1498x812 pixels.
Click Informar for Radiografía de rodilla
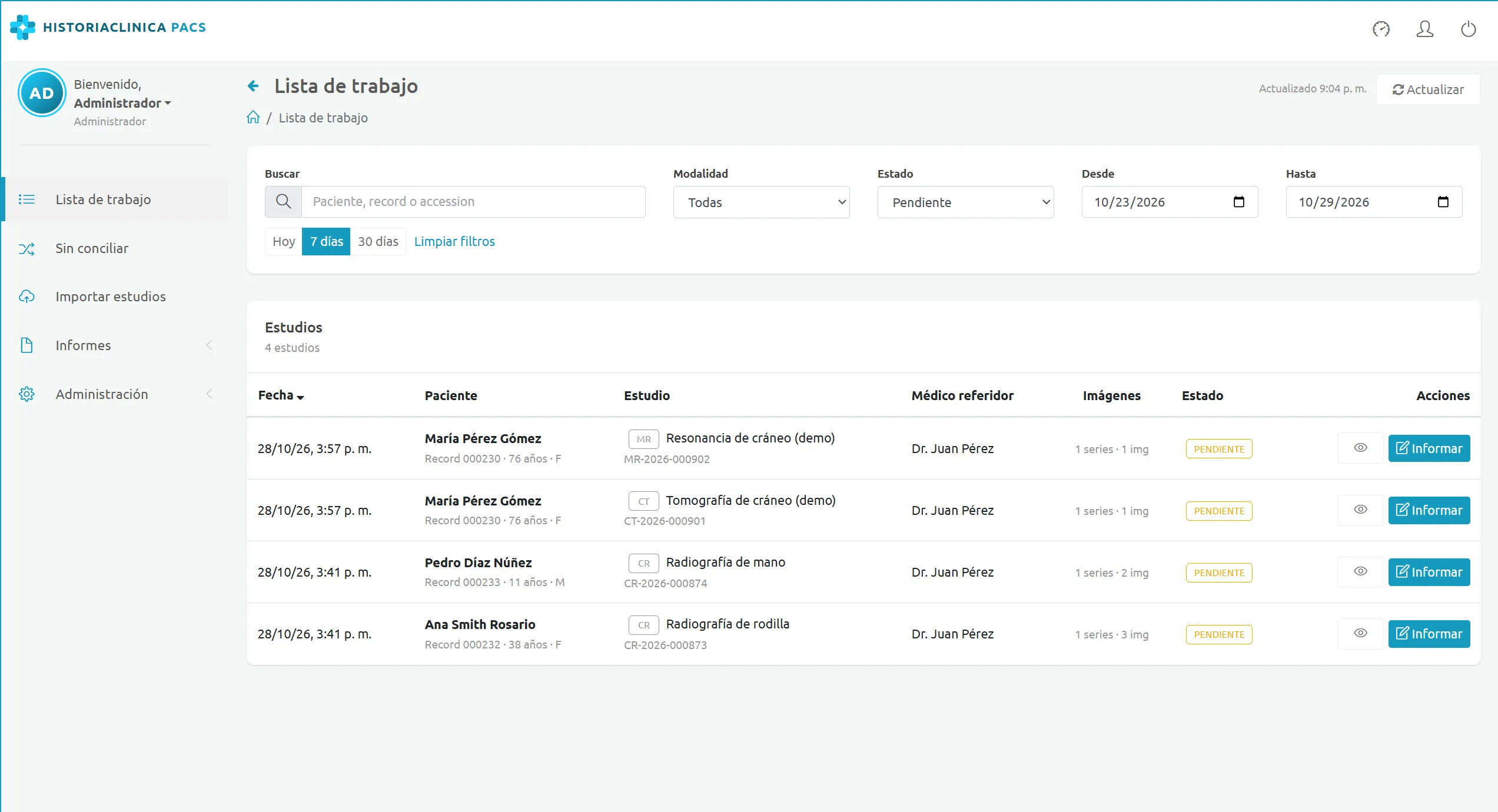[1429, 634]
